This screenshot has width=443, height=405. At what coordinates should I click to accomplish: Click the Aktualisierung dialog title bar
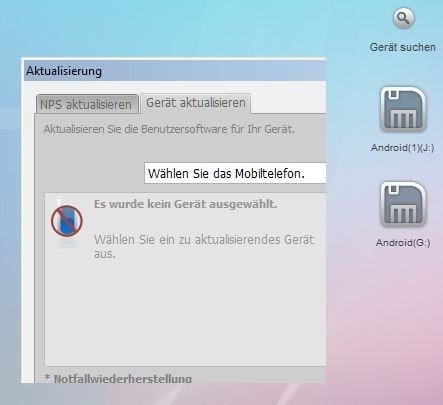175,71
